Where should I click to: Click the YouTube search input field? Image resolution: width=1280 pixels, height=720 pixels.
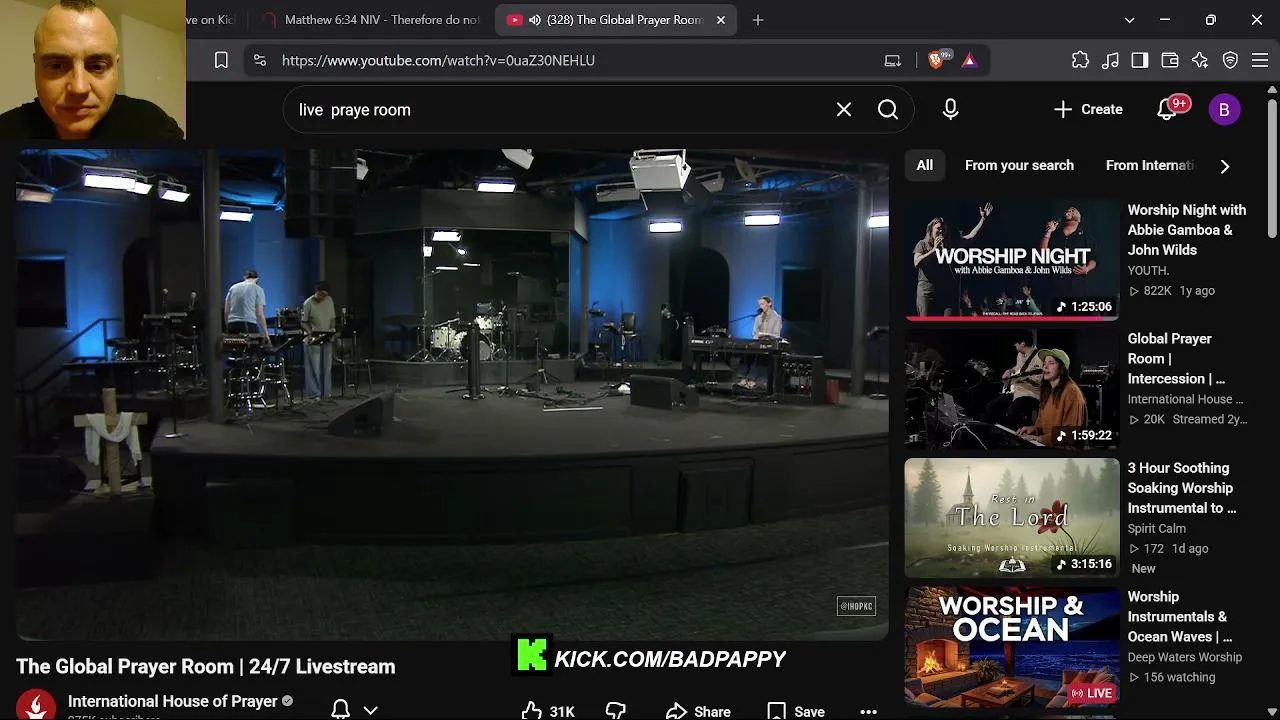point(560,110)
